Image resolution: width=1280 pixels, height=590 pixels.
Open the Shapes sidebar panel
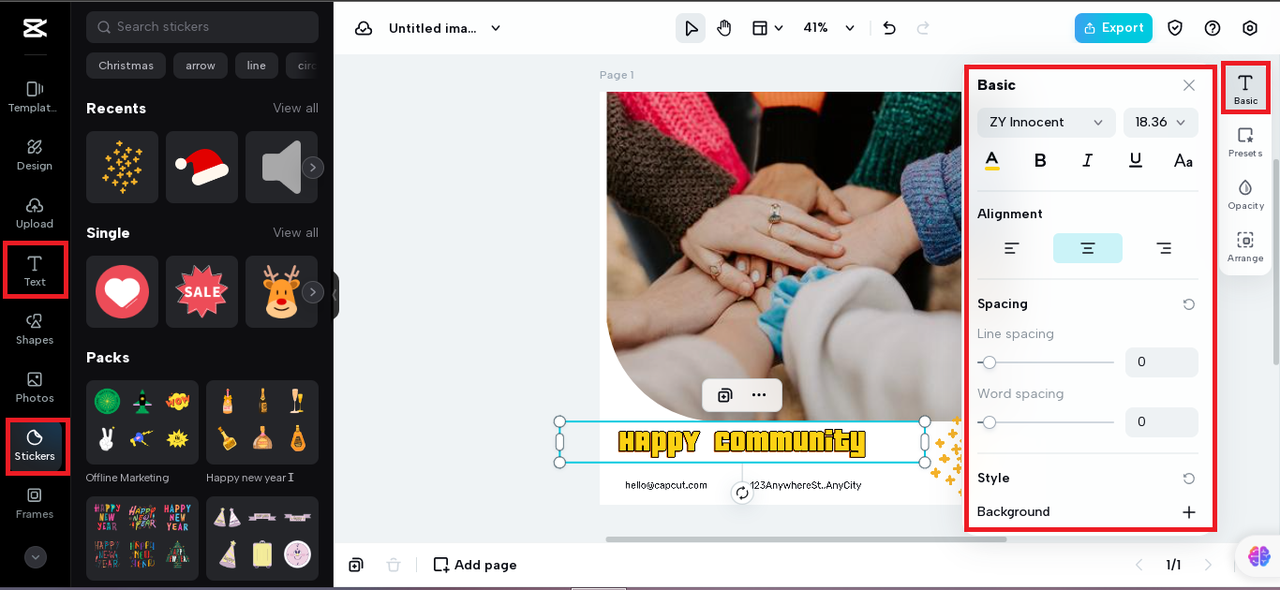pos(34,329)
